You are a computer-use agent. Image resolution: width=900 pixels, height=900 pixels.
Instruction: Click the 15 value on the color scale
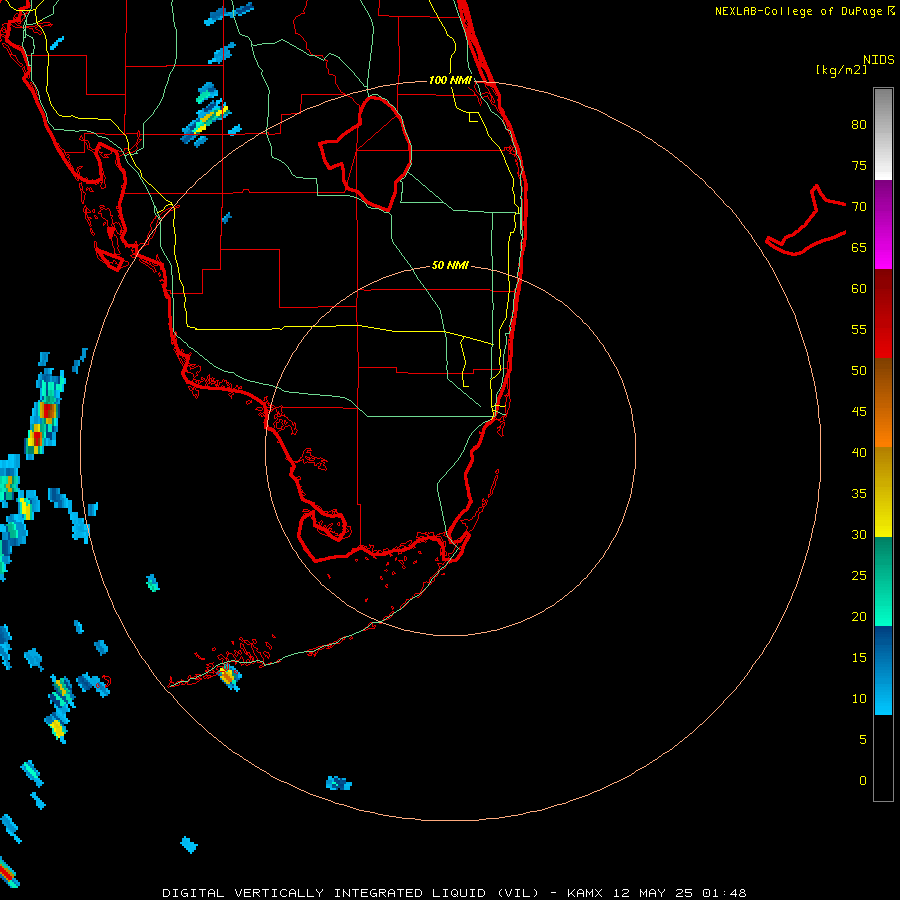click(859, 657)
